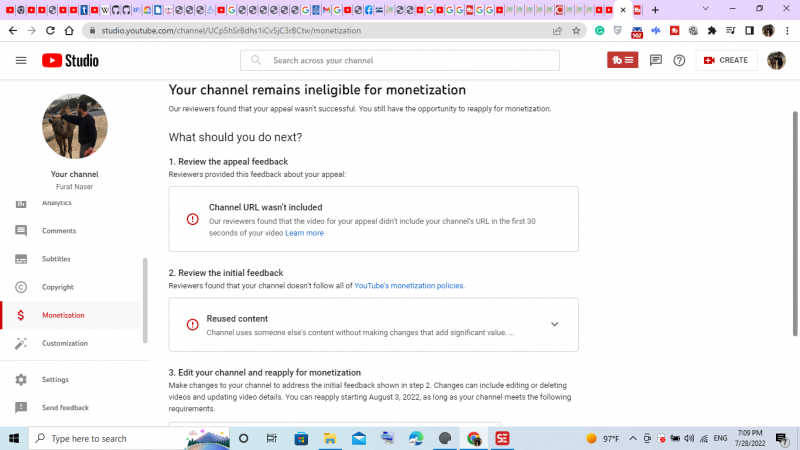800x450 pixels.
Task: Show hidden system tray icons
Action: pos(633,438)
